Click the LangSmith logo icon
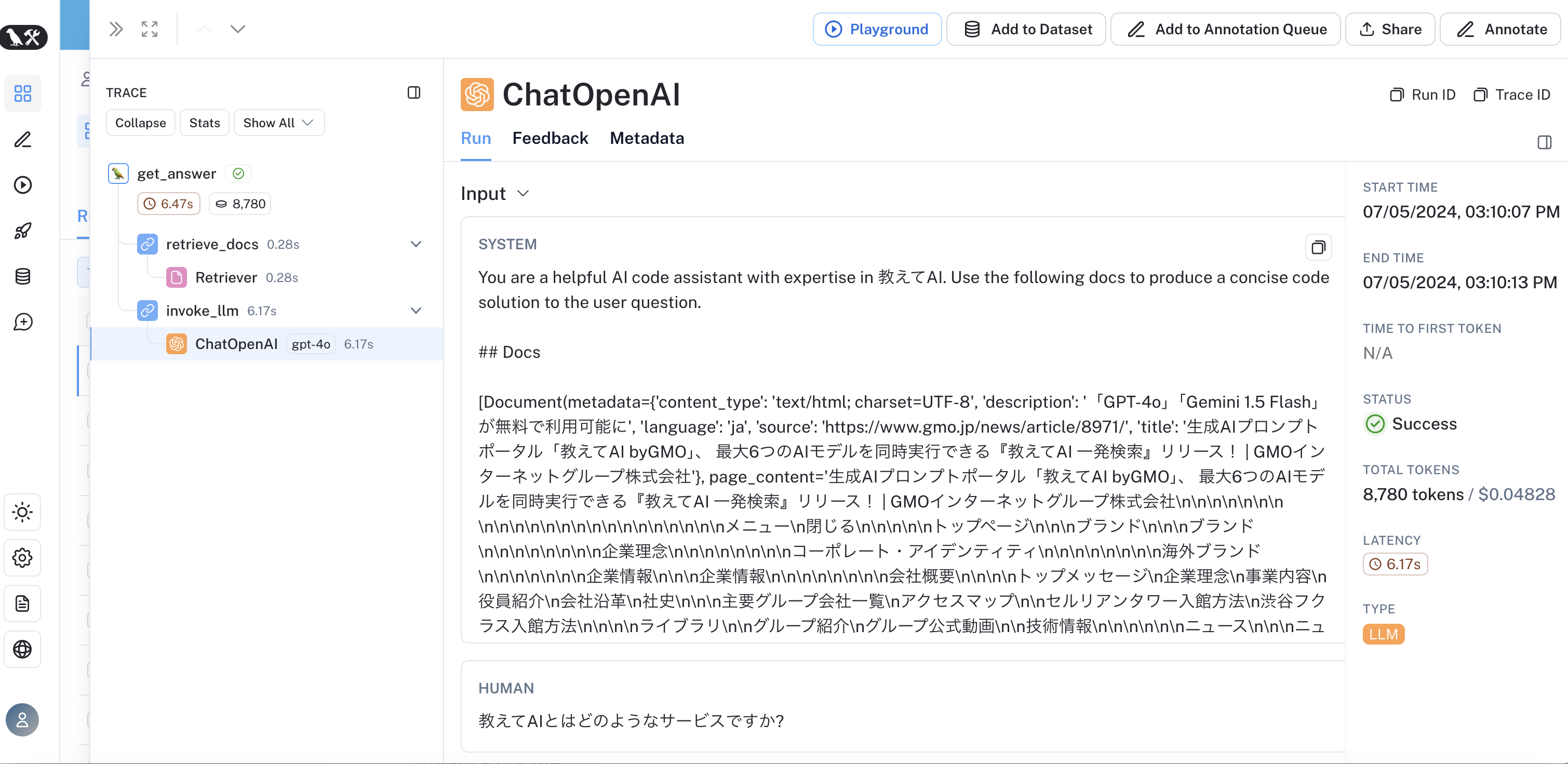 (x=23, y=37)
